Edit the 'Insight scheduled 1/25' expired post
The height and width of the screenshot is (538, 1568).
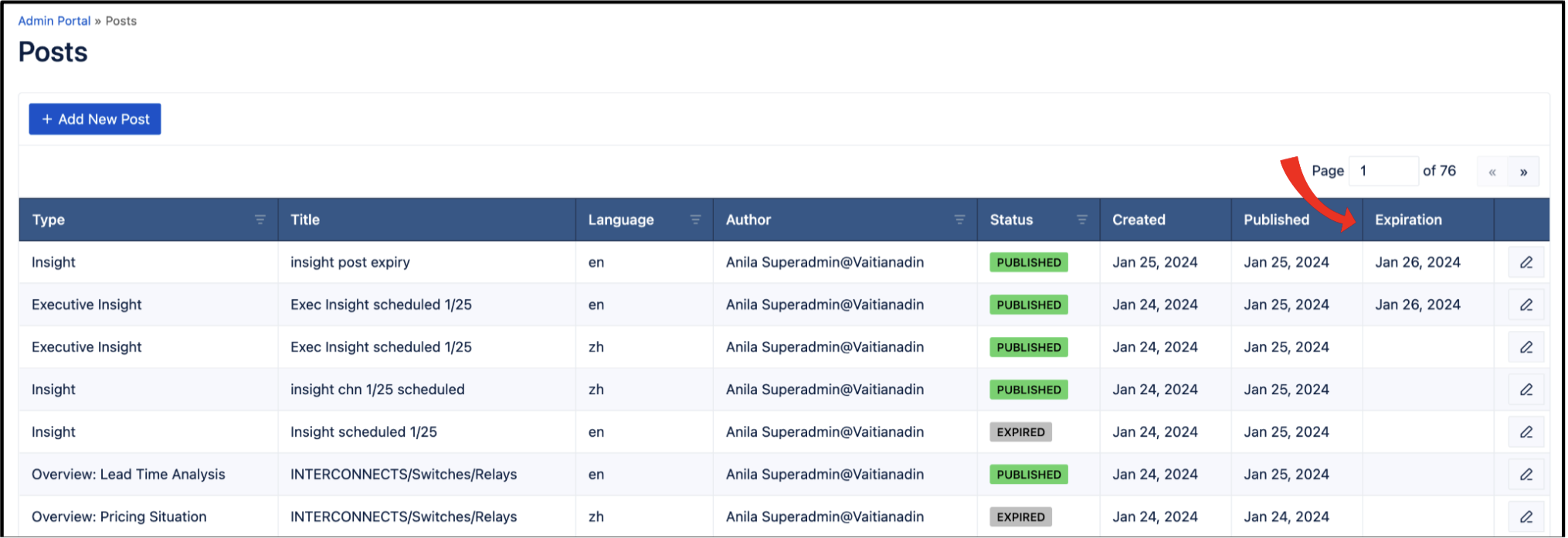pos(1526,433)
